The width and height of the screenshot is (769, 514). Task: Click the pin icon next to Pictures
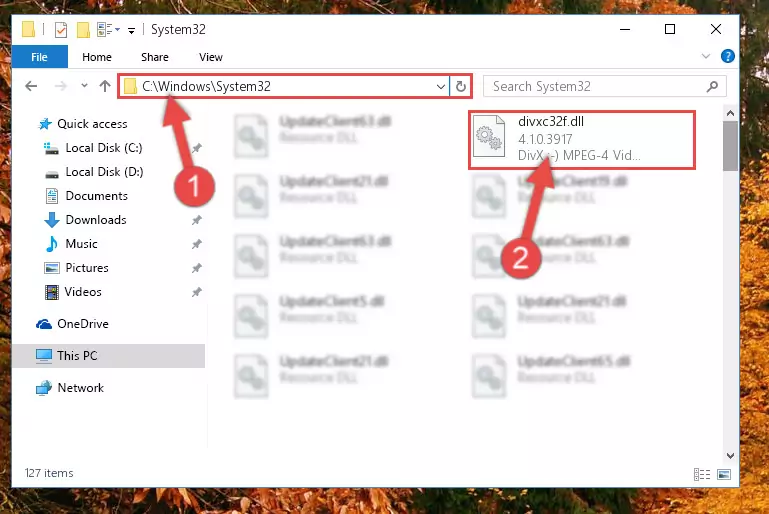(x=197, y=268)
